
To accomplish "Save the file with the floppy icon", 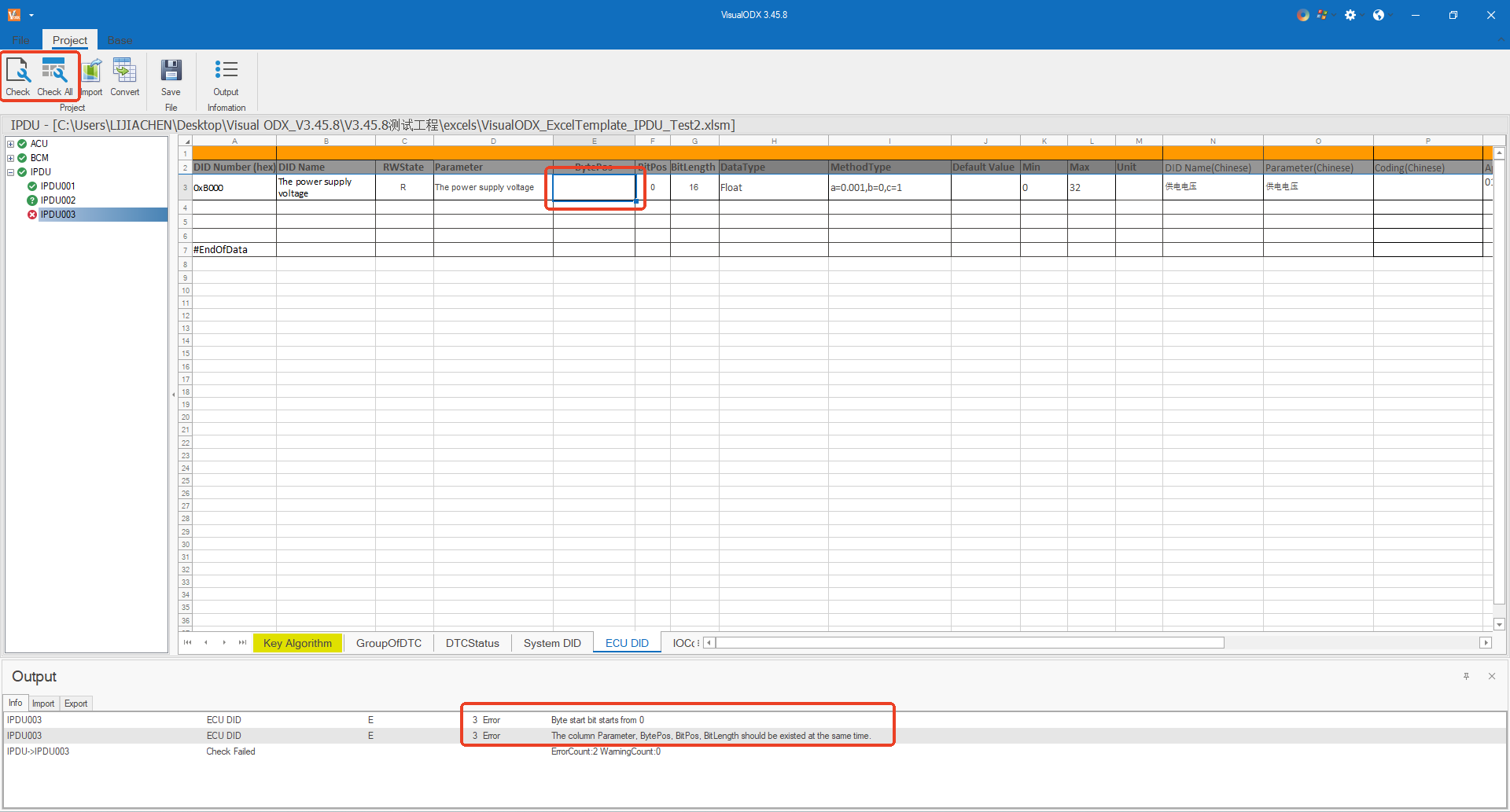I will point(171,77).
